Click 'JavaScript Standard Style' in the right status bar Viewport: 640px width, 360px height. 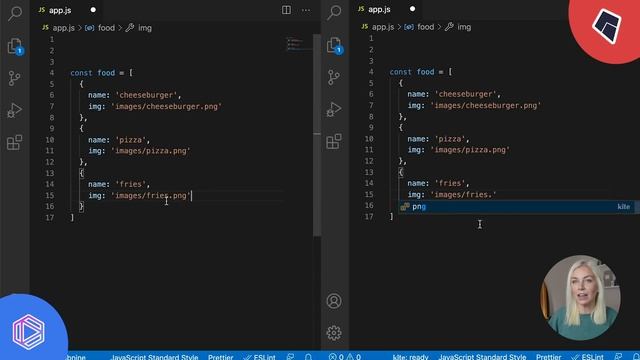[482, 357]
